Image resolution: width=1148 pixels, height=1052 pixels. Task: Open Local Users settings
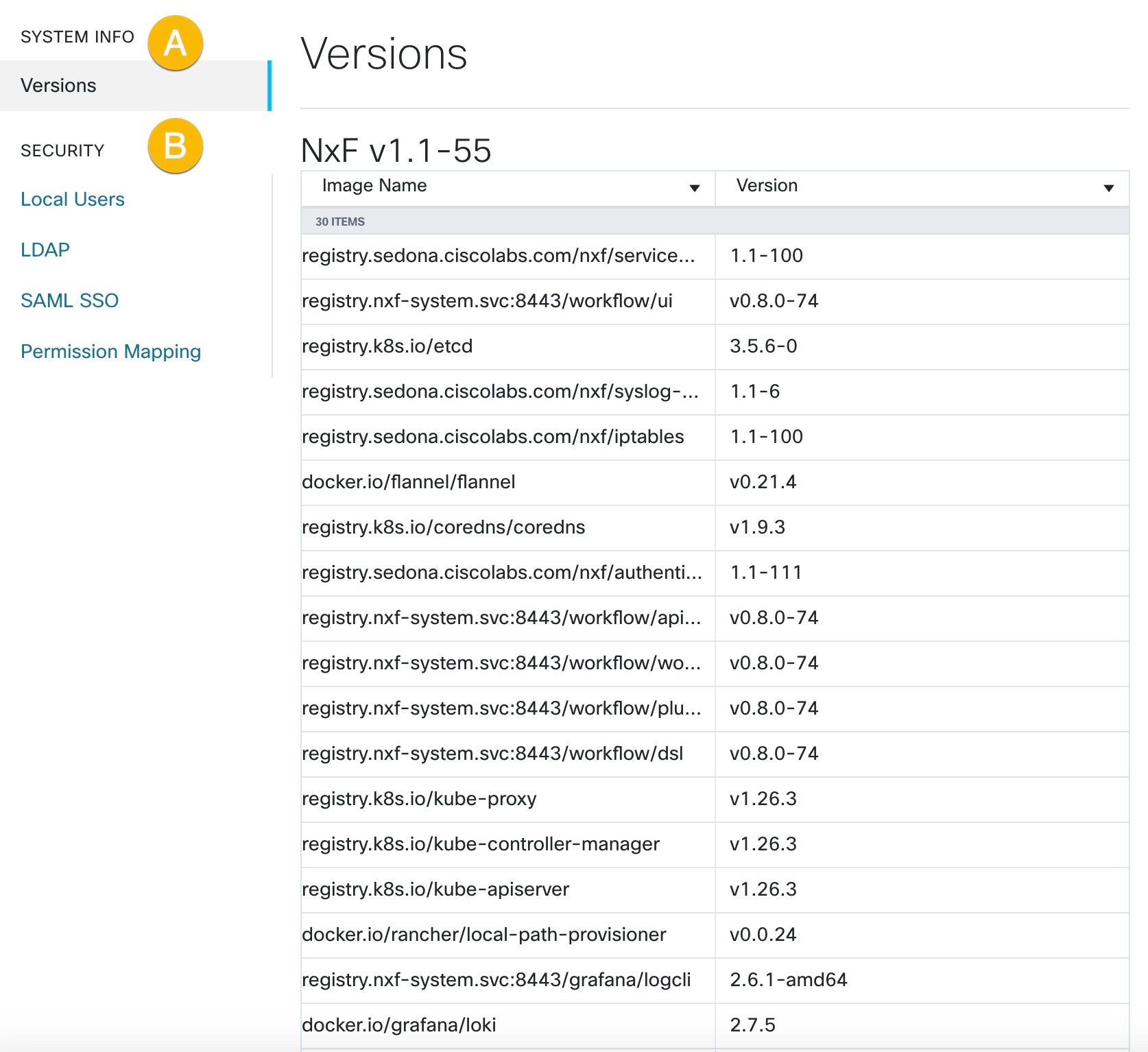click(73, 199)
